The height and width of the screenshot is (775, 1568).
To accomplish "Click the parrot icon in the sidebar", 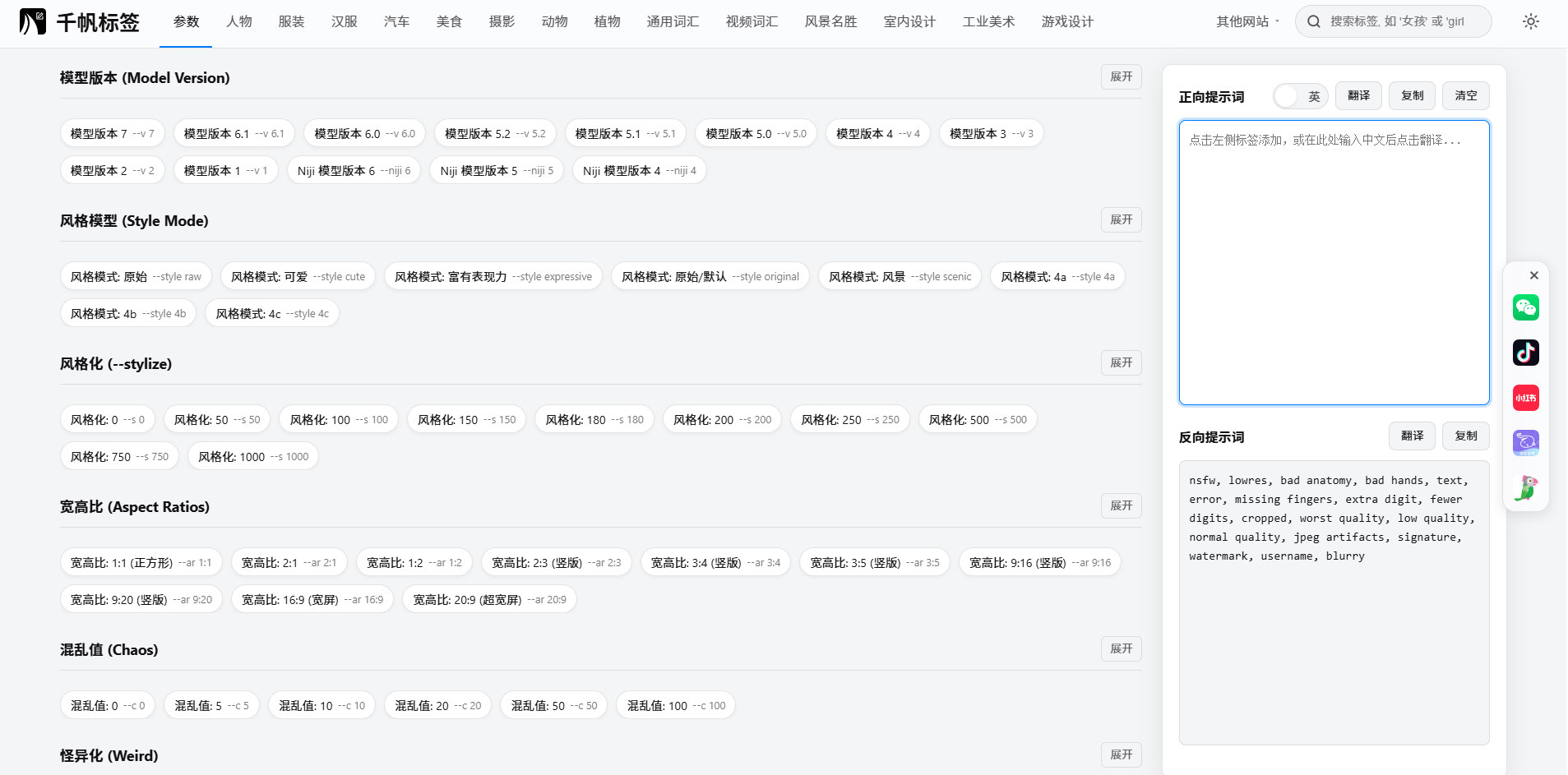I will point(1525,487).
